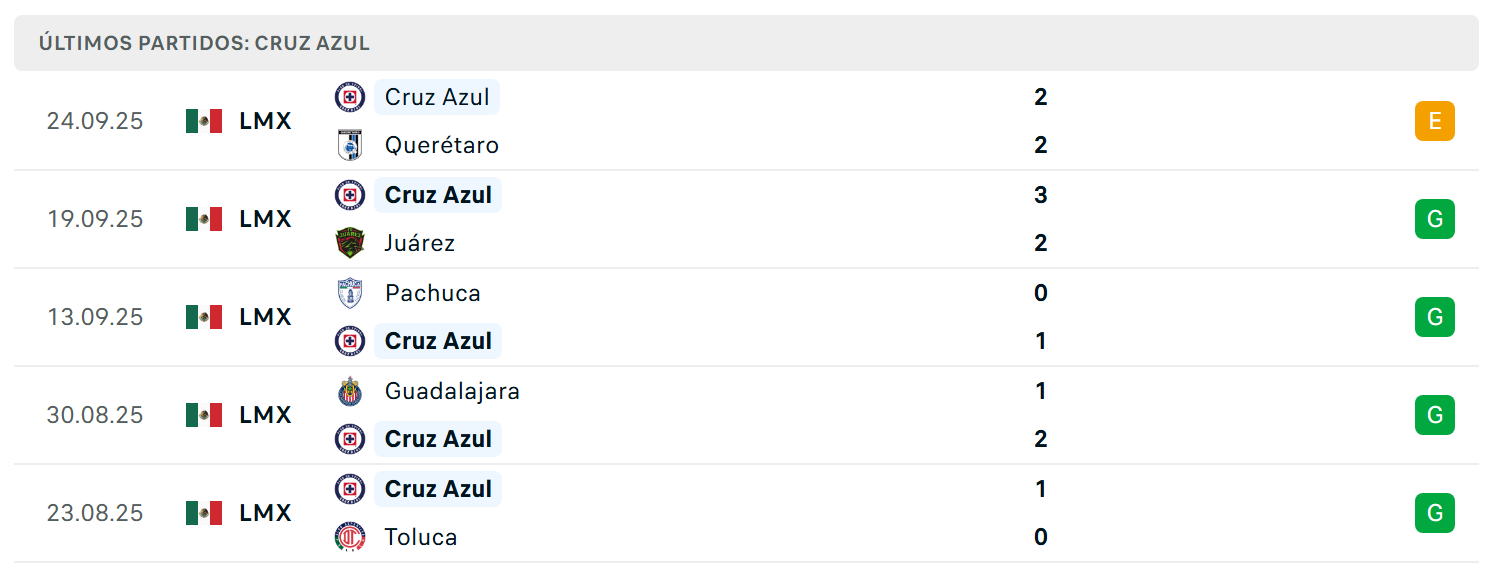The height and width of the screenshot is (574, 1495).
Task: Click the Últimos Partidos: Cruz Azul header
Action: 204,43
